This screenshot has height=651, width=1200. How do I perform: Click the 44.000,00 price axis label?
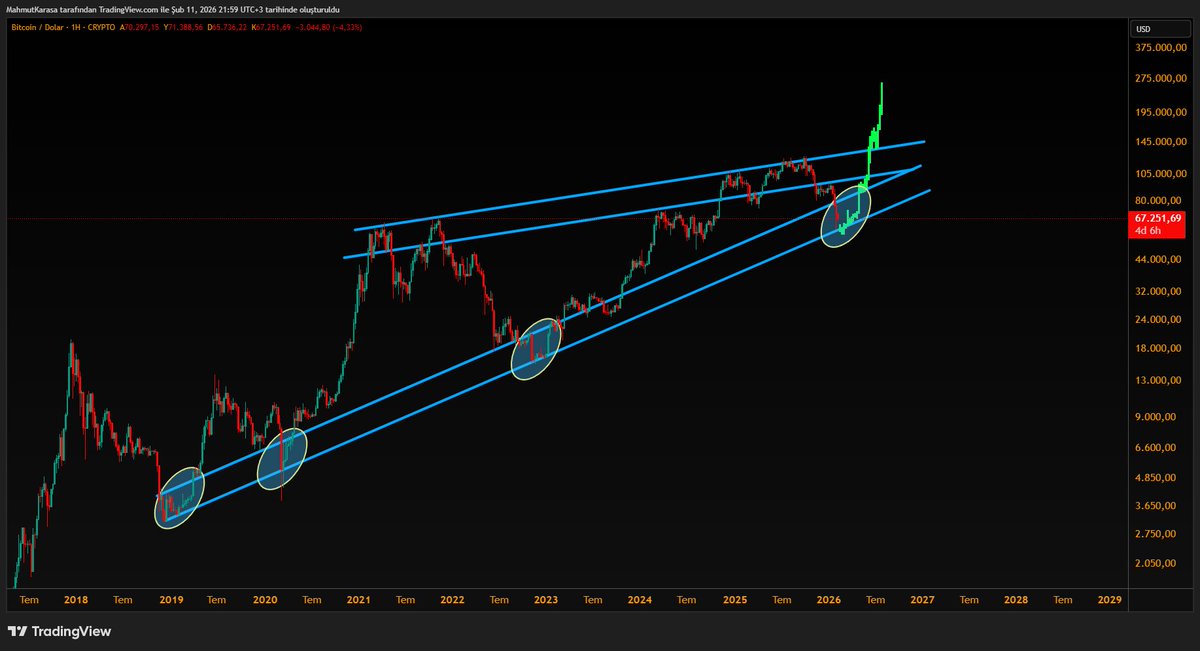1160,260
